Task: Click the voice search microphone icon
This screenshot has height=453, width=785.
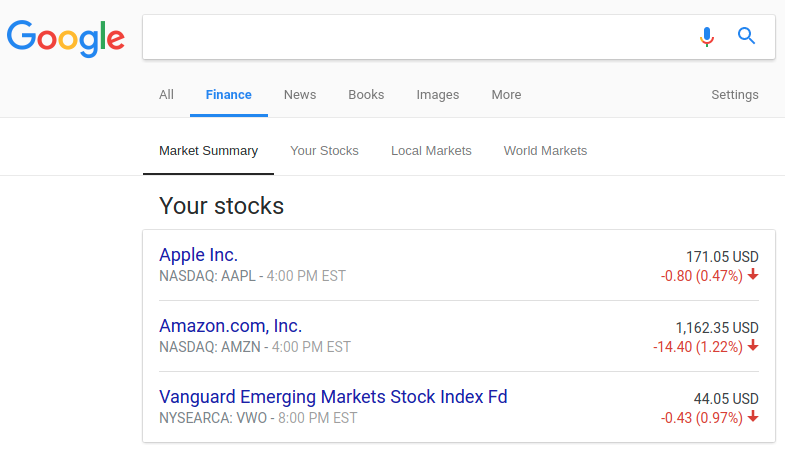Action: (x=706, y=37)
